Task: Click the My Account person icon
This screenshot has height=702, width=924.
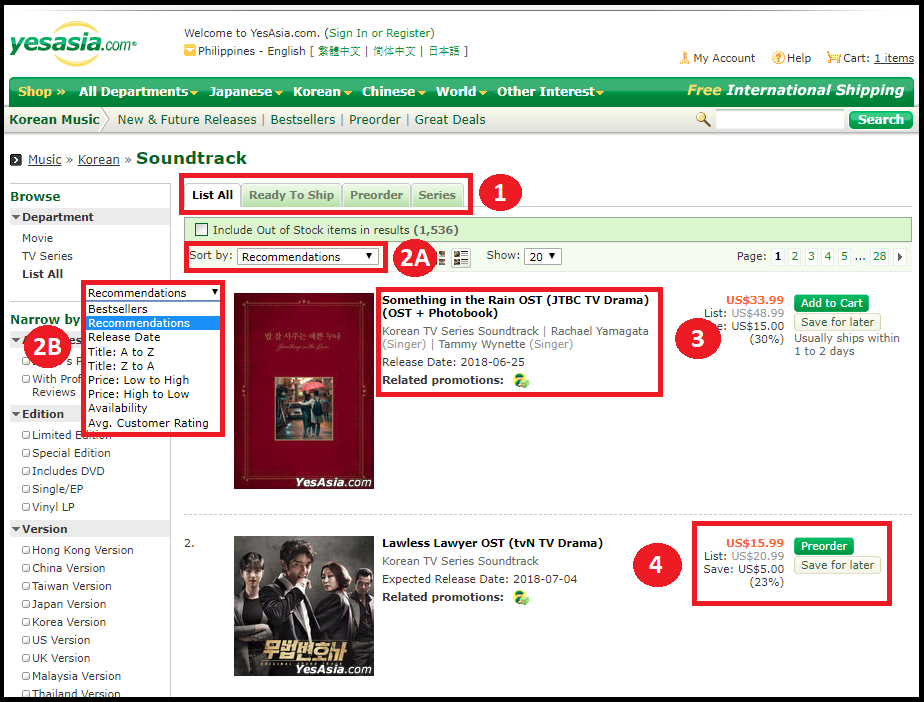Action: coord(684,58)
